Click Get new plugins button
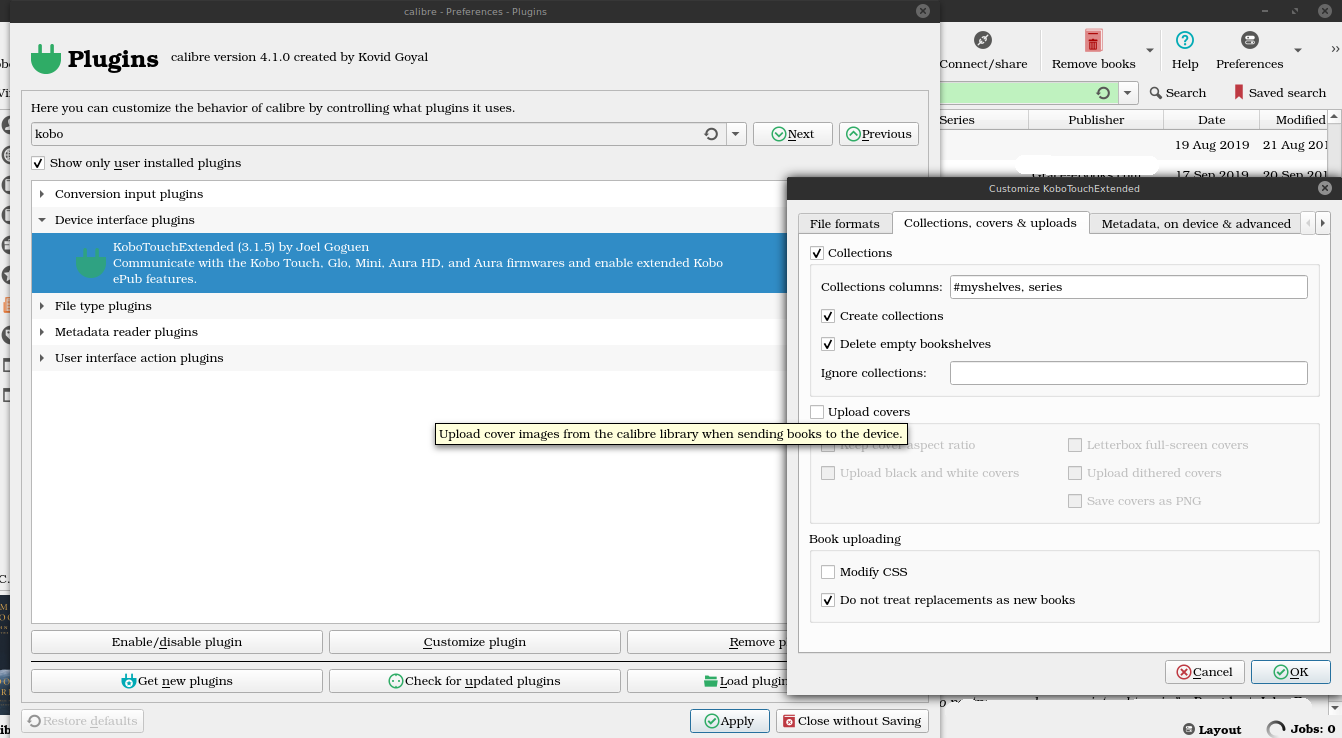The width and height of the screenshot is (1342, 738). point(177,681)
